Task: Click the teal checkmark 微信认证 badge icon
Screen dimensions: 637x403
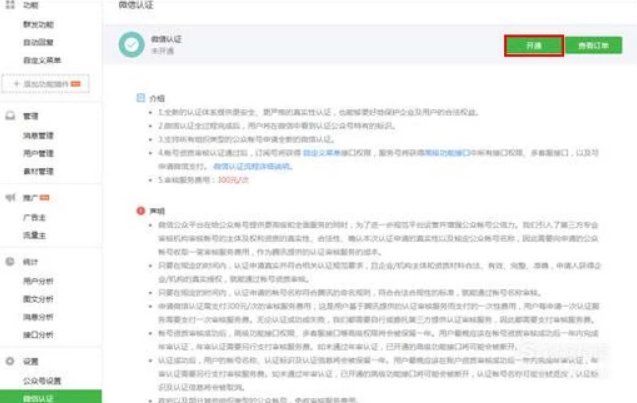Action: (132, 45)
